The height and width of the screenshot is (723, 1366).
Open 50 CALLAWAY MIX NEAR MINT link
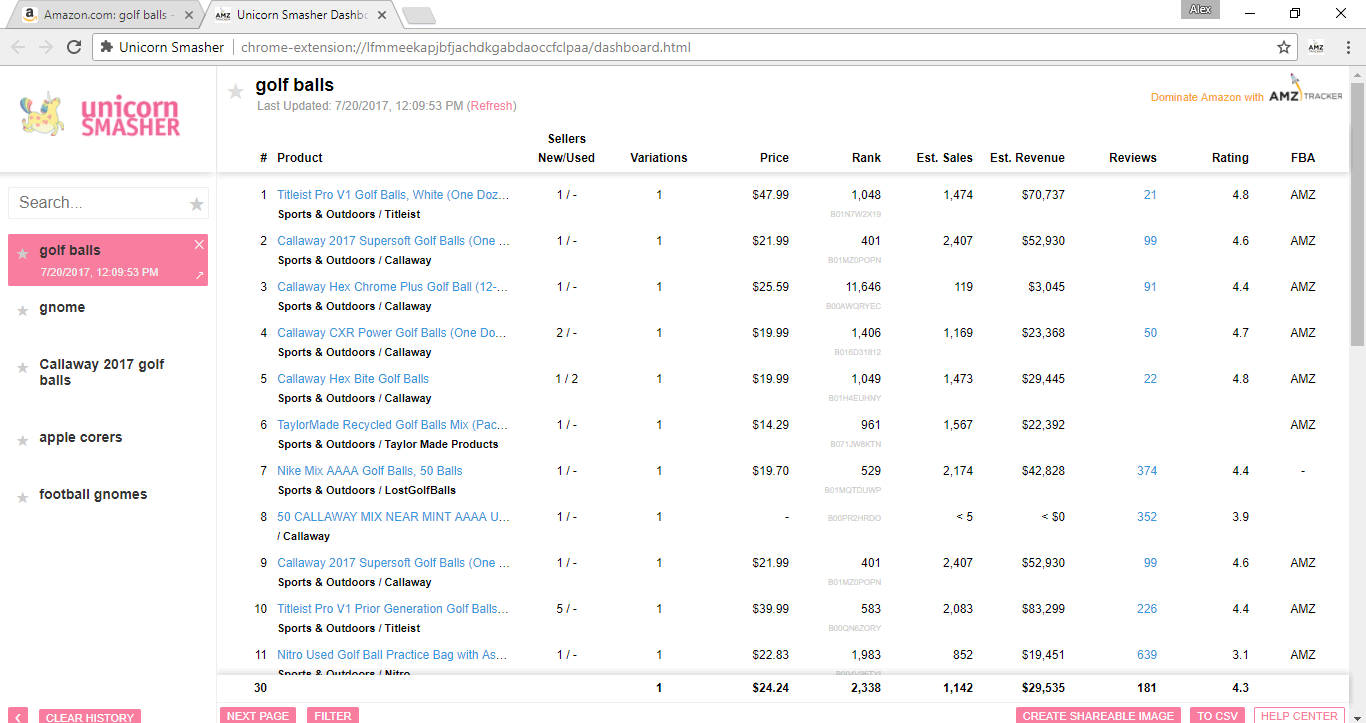(x=393, y=517)
